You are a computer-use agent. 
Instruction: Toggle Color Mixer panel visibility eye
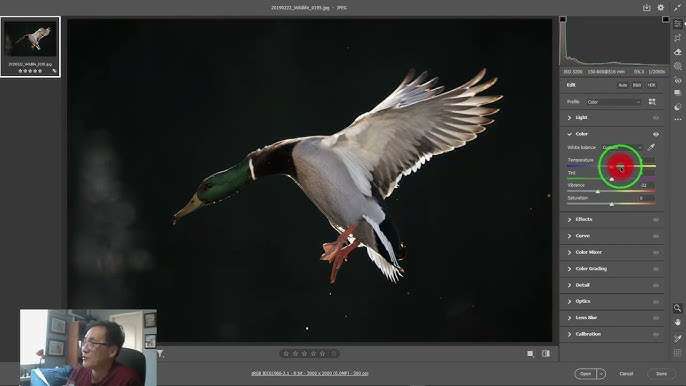tap(655, 253)
